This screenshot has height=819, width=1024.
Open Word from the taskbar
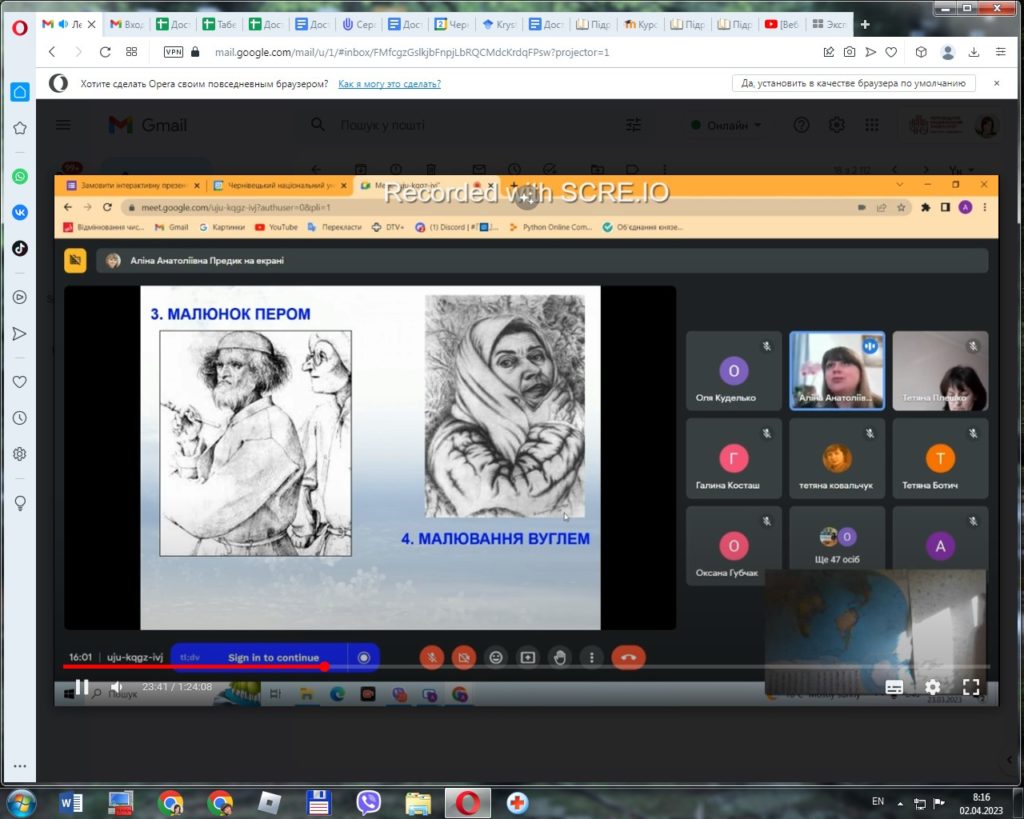pos(71,803)
